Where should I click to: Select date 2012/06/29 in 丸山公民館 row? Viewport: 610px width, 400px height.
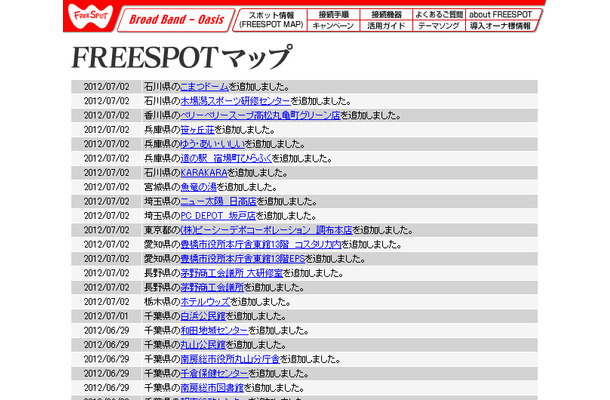(107, 345)
